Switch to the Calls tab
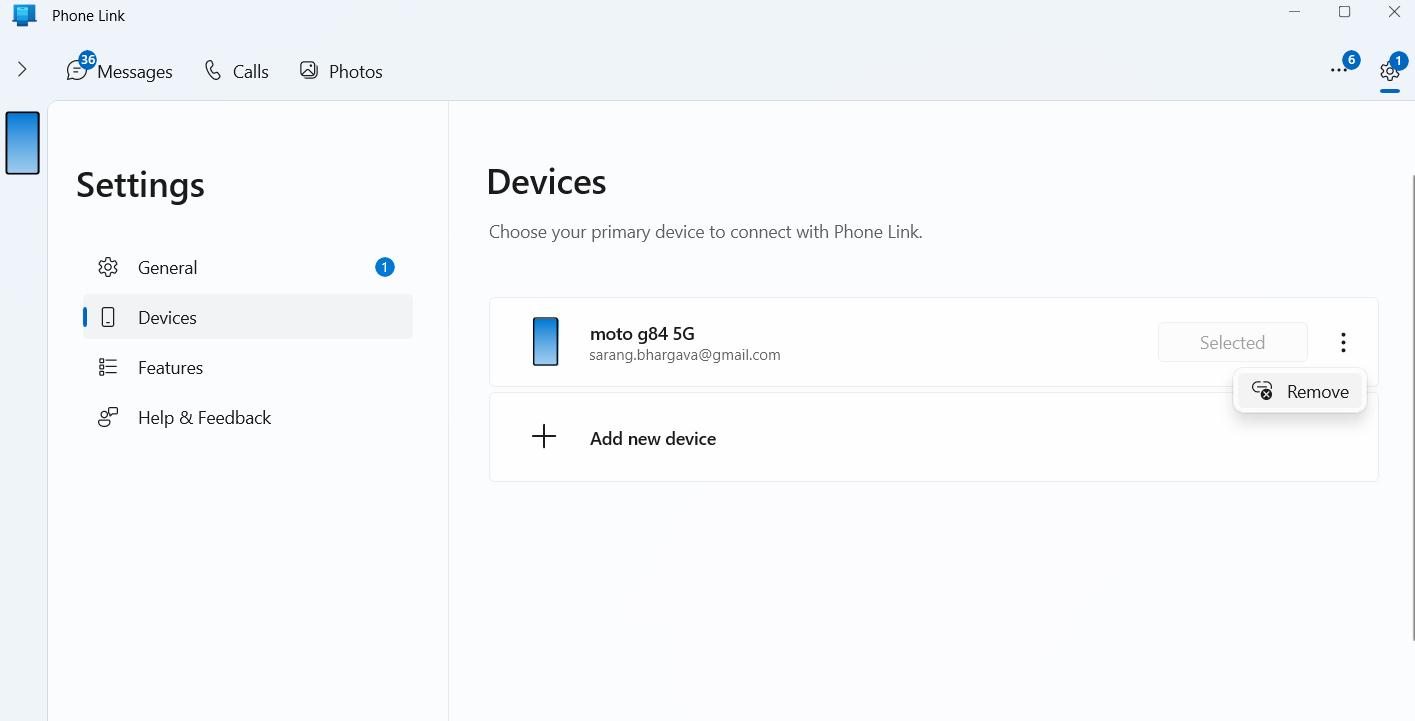 (x=236, y=71)
